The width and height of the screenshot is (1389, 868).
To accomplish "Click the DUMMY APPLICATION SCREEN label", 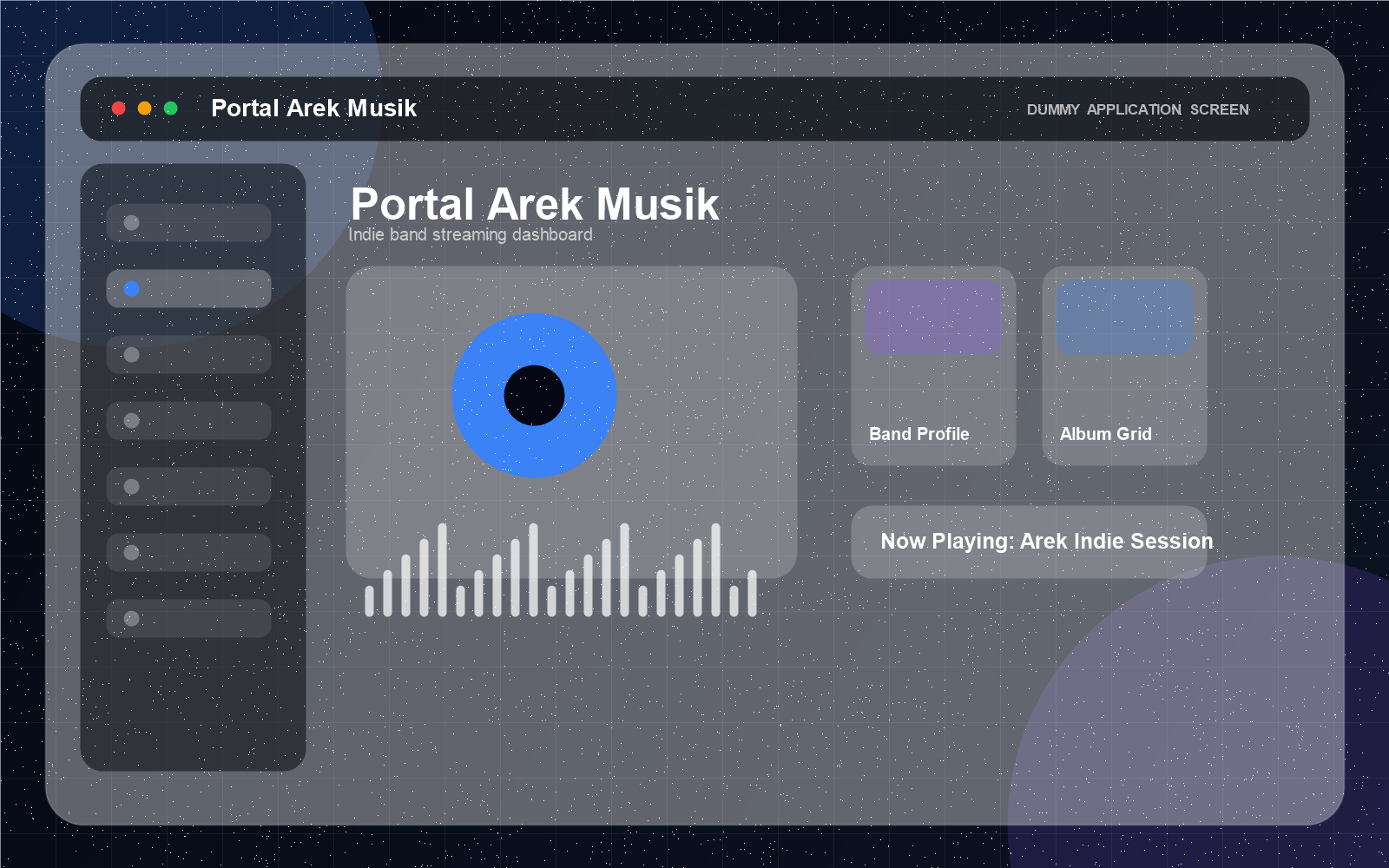I will point(1138,109).
